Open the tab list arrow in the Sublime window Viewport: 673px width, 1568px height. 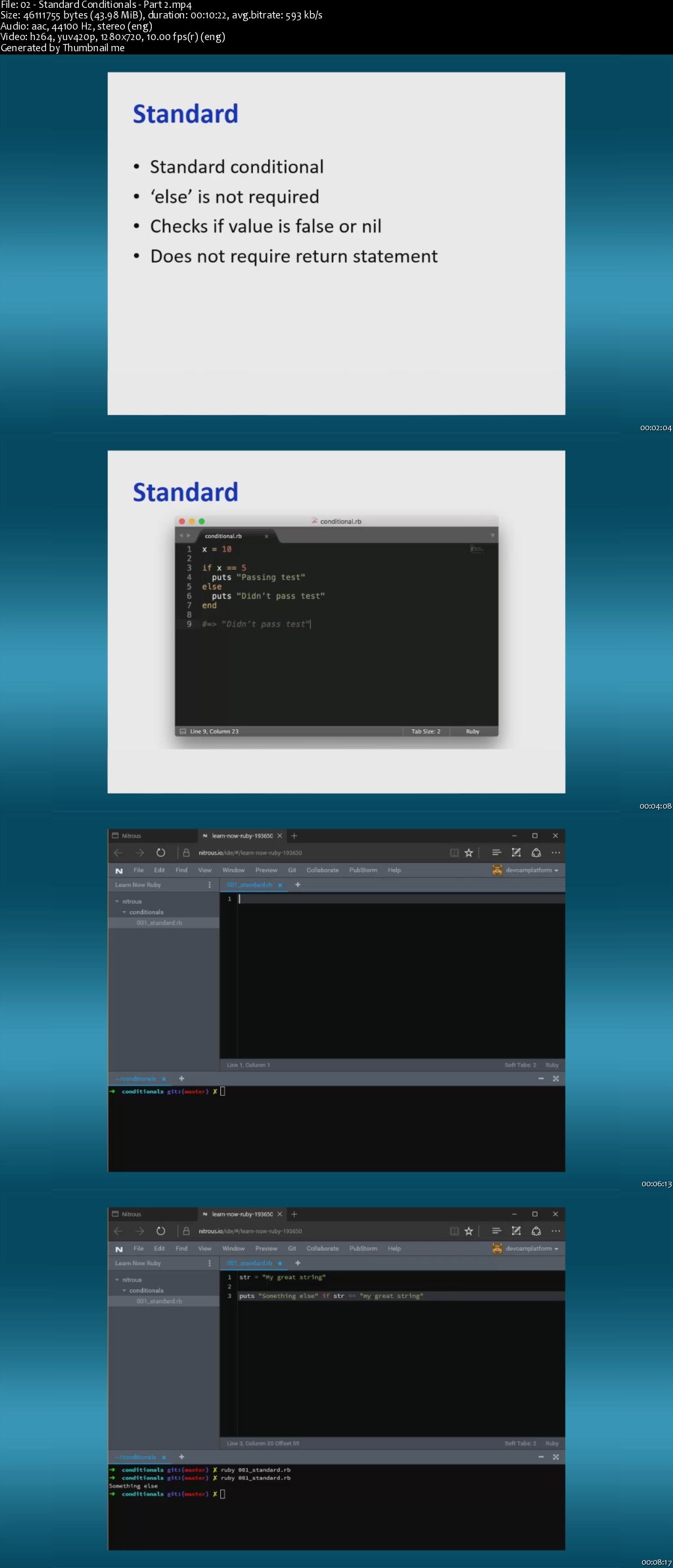(x=492, y=535)
